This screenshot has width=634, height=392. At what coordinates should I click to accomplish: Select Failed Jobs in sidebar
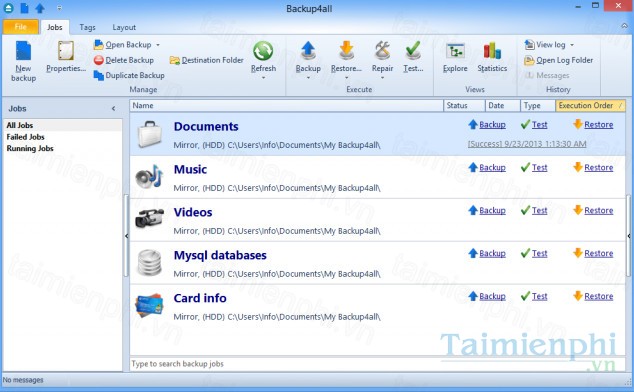pos(25,137)
